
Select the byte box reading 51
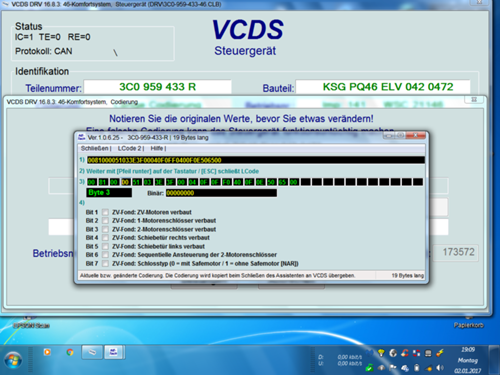(137, 182)
